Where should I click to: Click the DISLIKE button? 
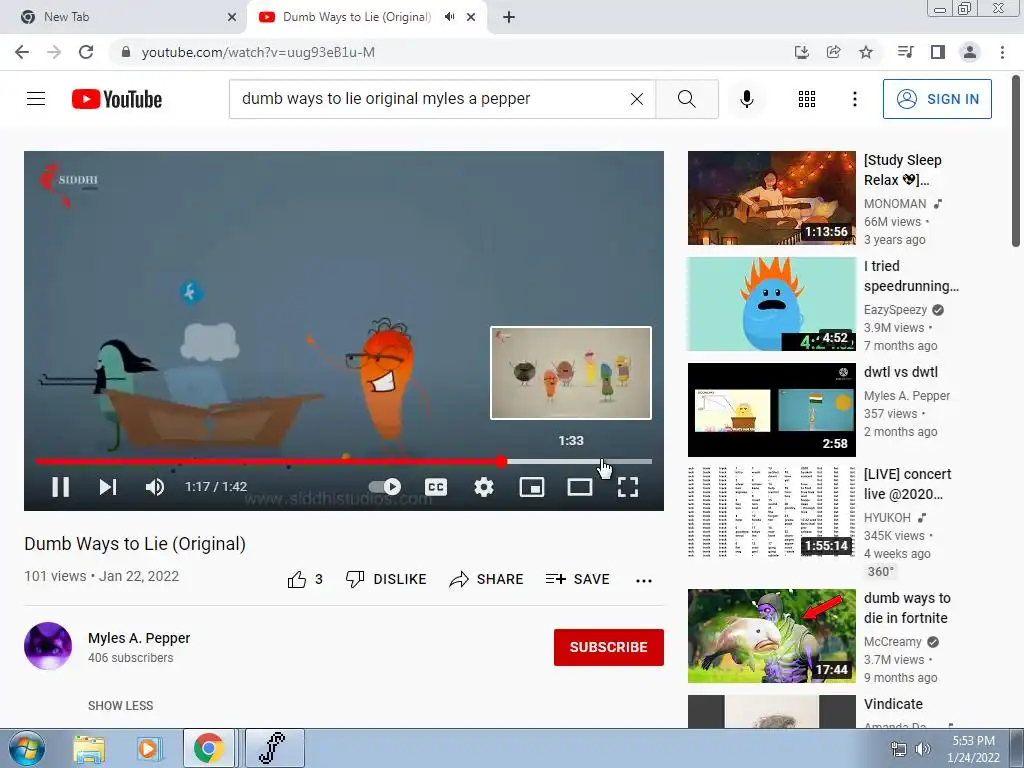pos(386,579)
